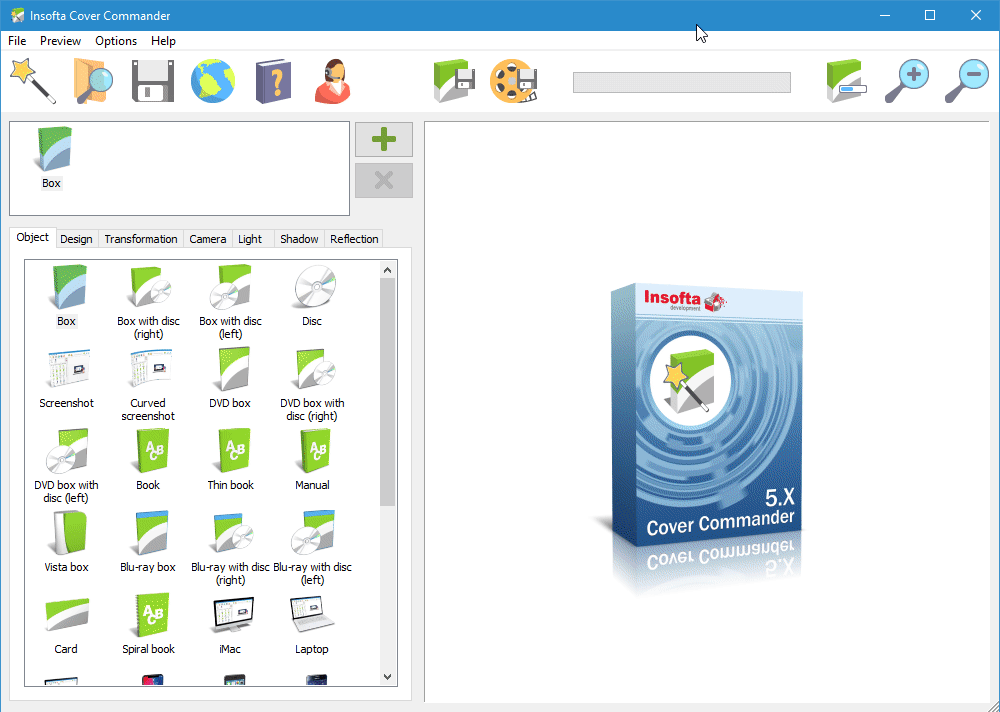Choose DVD box with disc (left)
Image resolution: width=1000 pixels, height=712 pixels.
tap(66, 466)
